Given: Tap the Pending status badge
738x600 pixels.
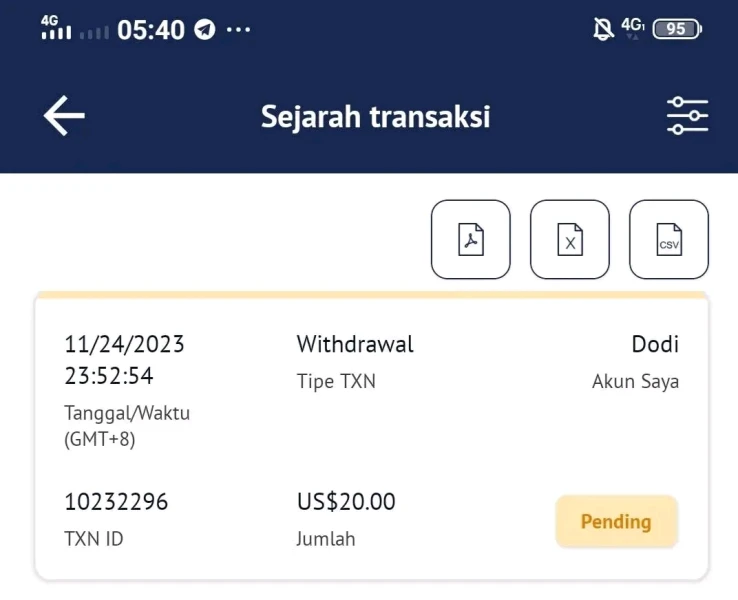Looking at the screenshot, I should click(616, 521).
